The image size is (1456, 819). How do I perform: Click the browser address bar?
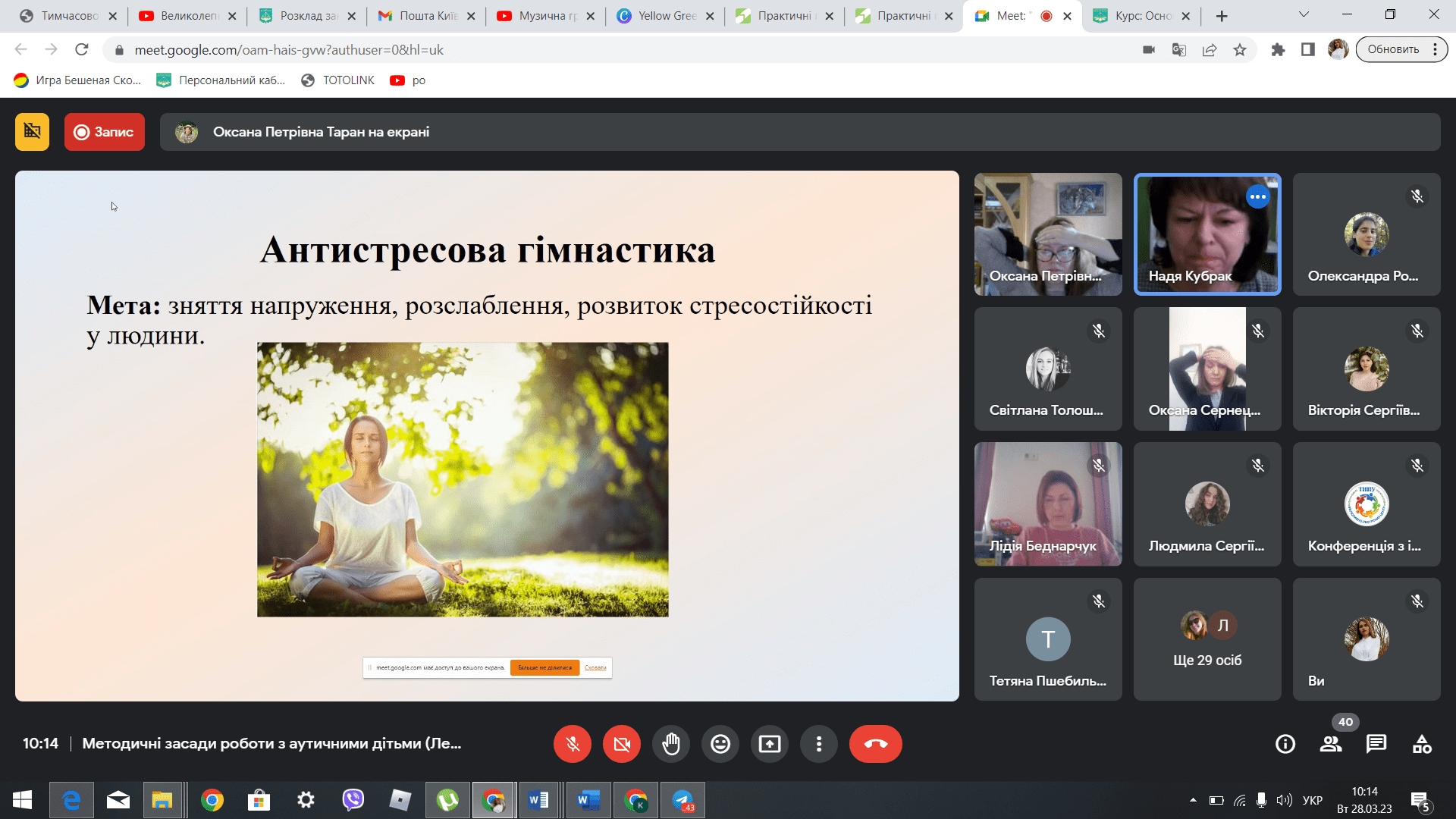pos(303,50)
